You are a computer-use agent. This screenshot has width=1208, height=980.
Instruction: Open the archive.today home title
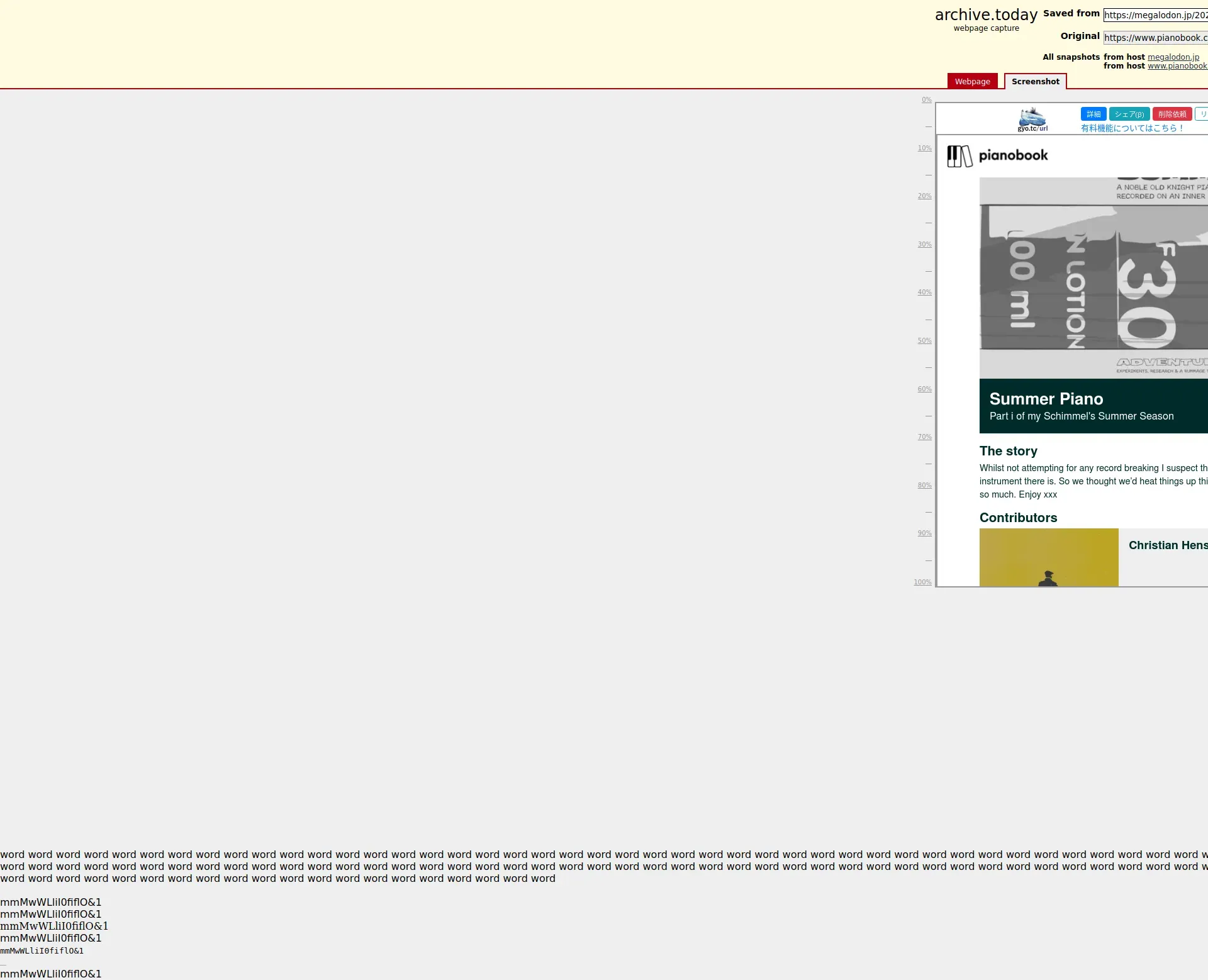click(986, 15)
